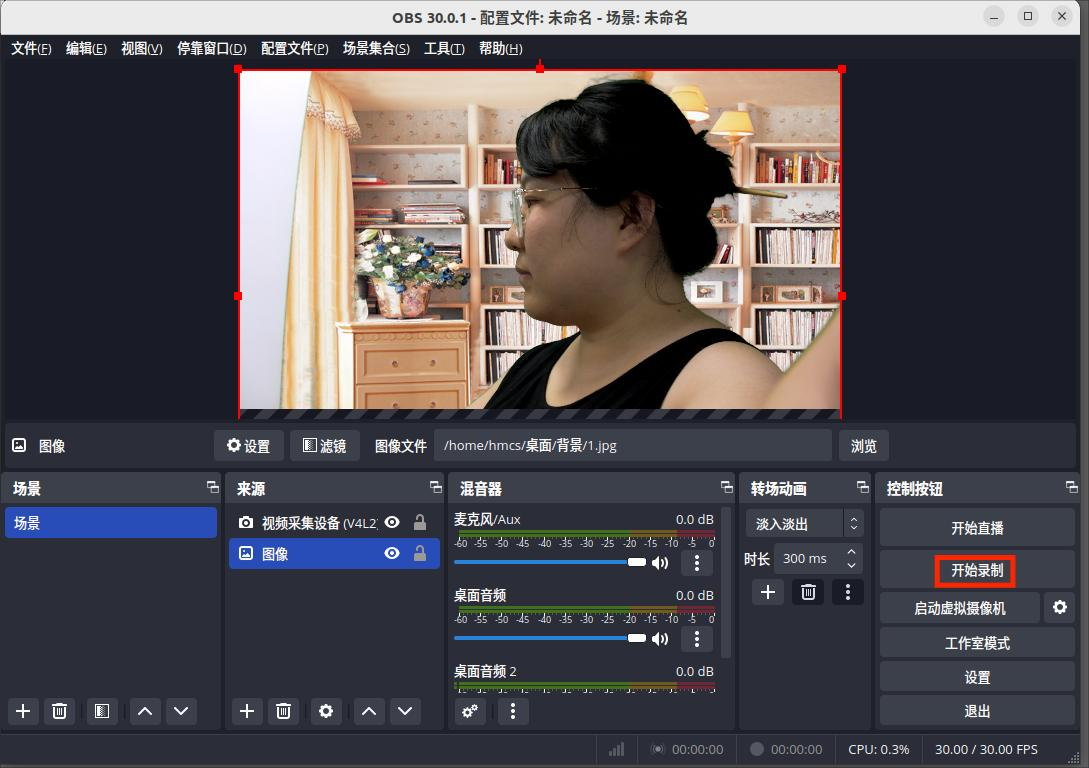The width and height of the screenshot is (1089, 768).
Task: Open source properties gear in 来源 panel
Action: [326, 711]
